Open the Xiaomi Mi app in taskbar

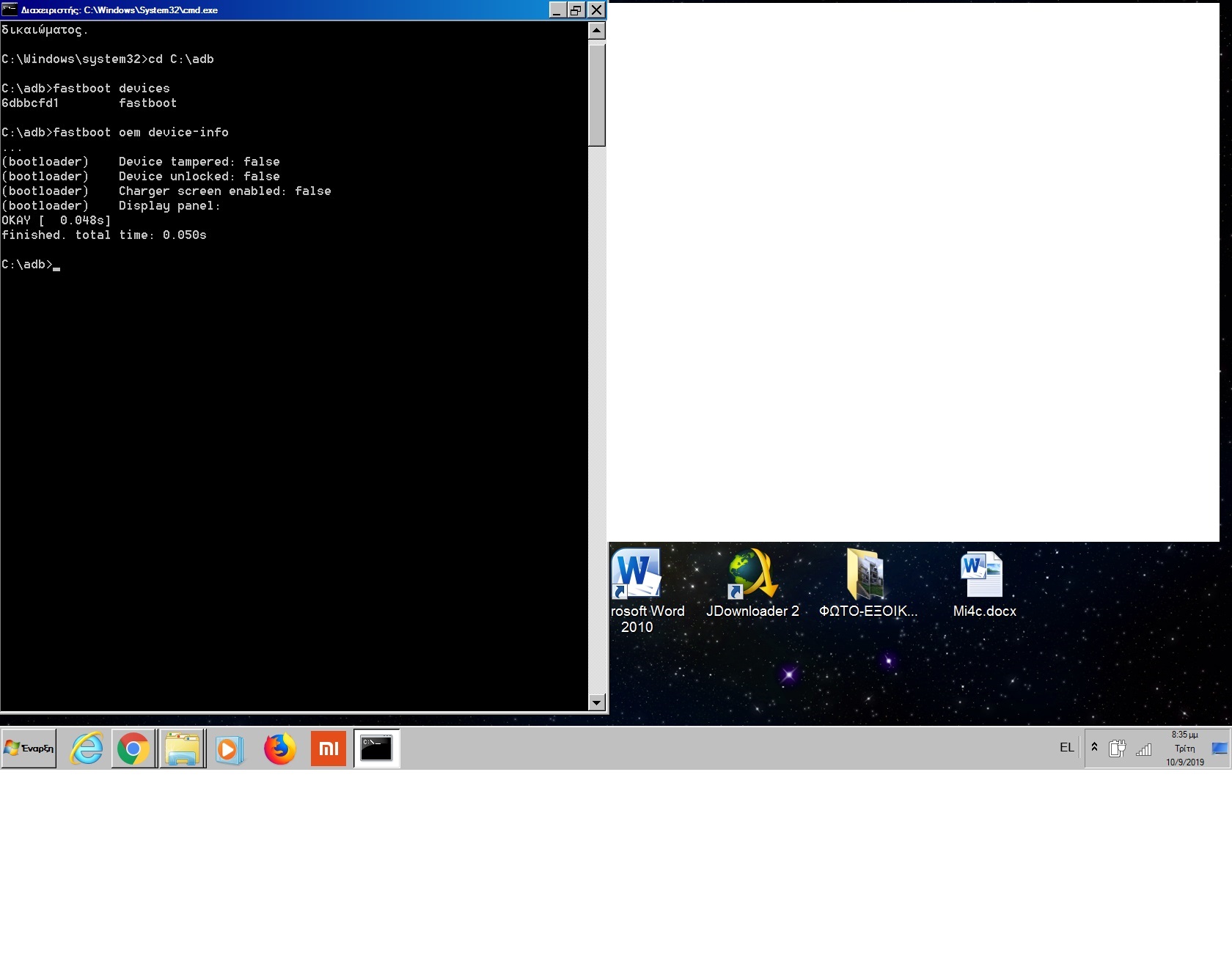pyautogui.click(x=328, y=749)
